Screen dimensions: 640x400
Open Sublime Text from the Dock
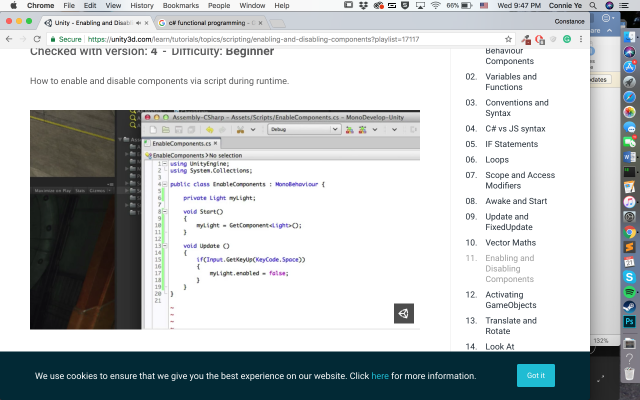(x=629, y=247)
